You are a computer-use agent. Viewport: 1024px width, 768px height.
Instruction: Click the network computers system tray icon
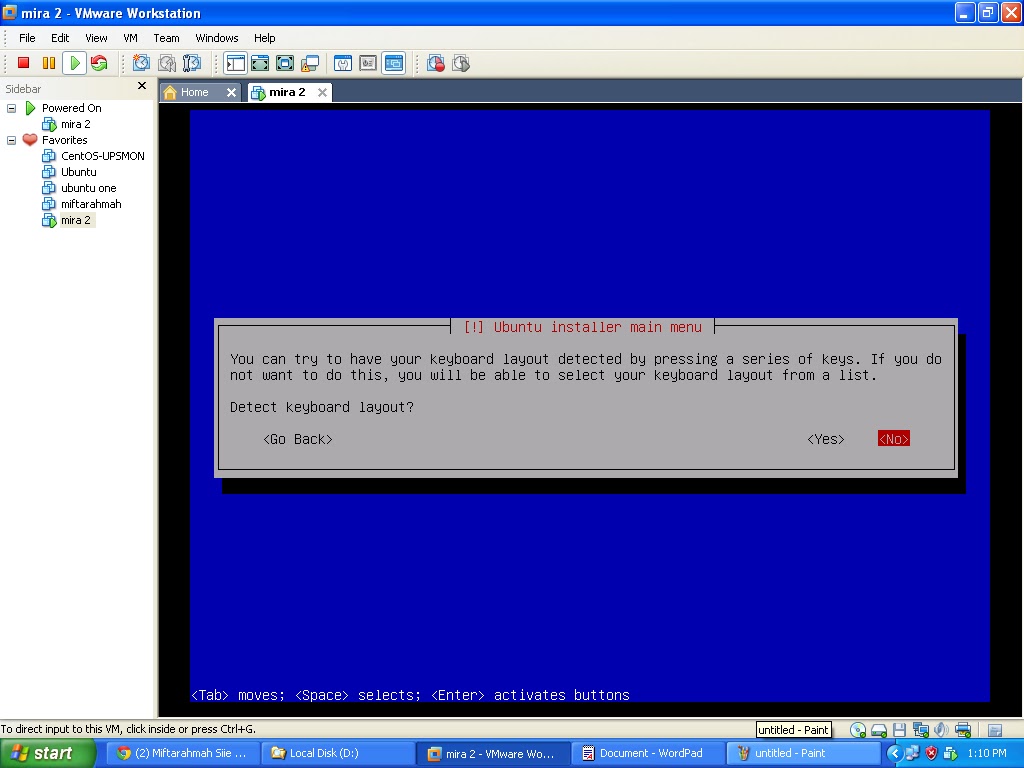click(912, 753)
